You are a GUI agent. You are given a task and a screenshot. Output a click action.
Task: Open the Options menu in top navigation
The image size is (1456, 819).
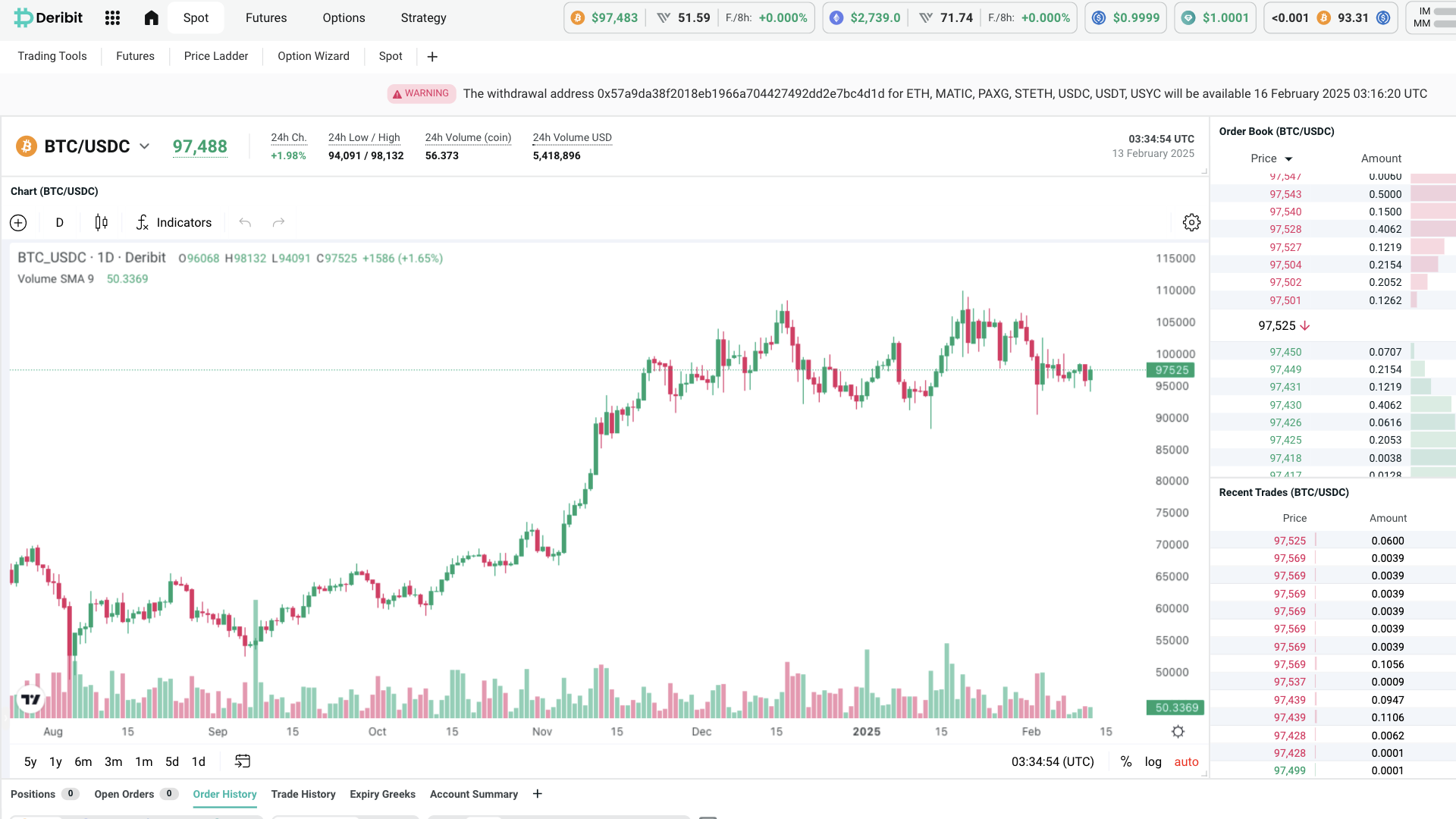pyautogui.click(x=343, y=17)
